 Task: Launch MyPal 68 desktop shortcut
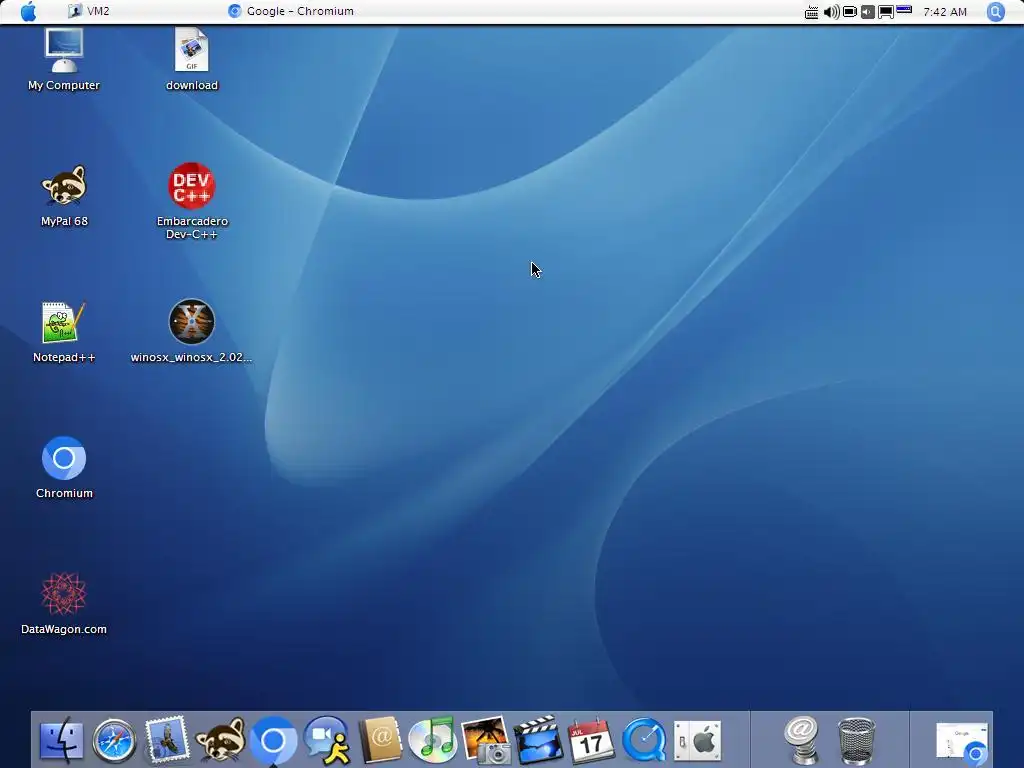point(64,196)
